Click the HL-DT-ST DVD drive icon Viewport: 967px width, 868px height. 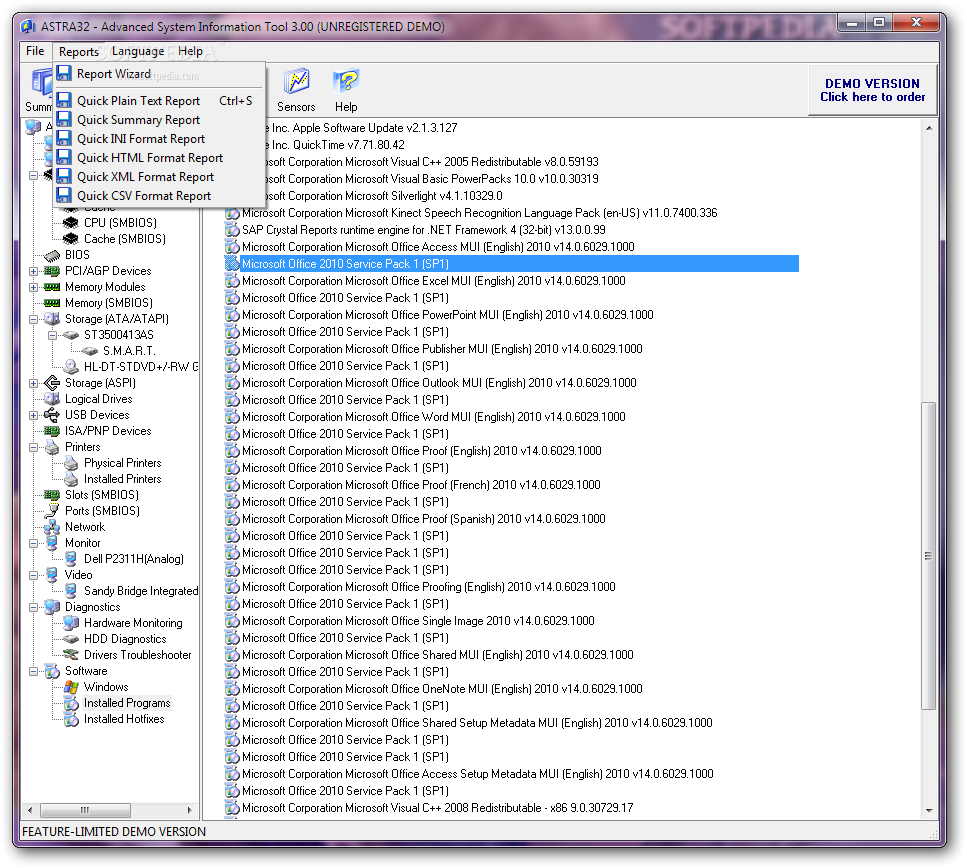71,367
